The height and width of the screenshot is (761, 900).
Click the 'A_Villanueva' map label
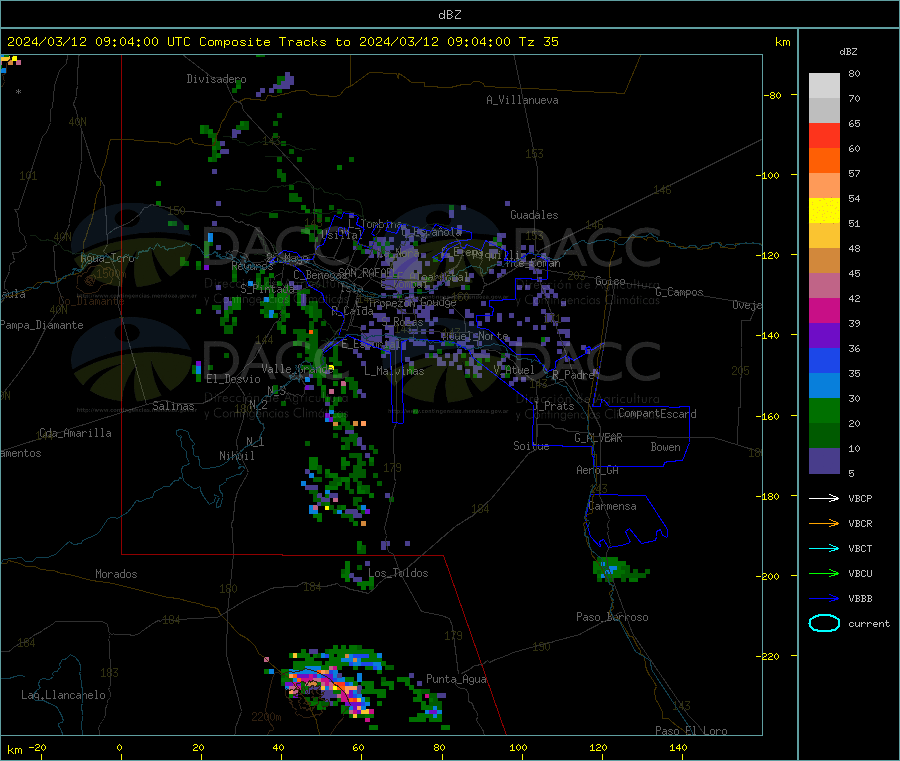(x=522, y=100)
